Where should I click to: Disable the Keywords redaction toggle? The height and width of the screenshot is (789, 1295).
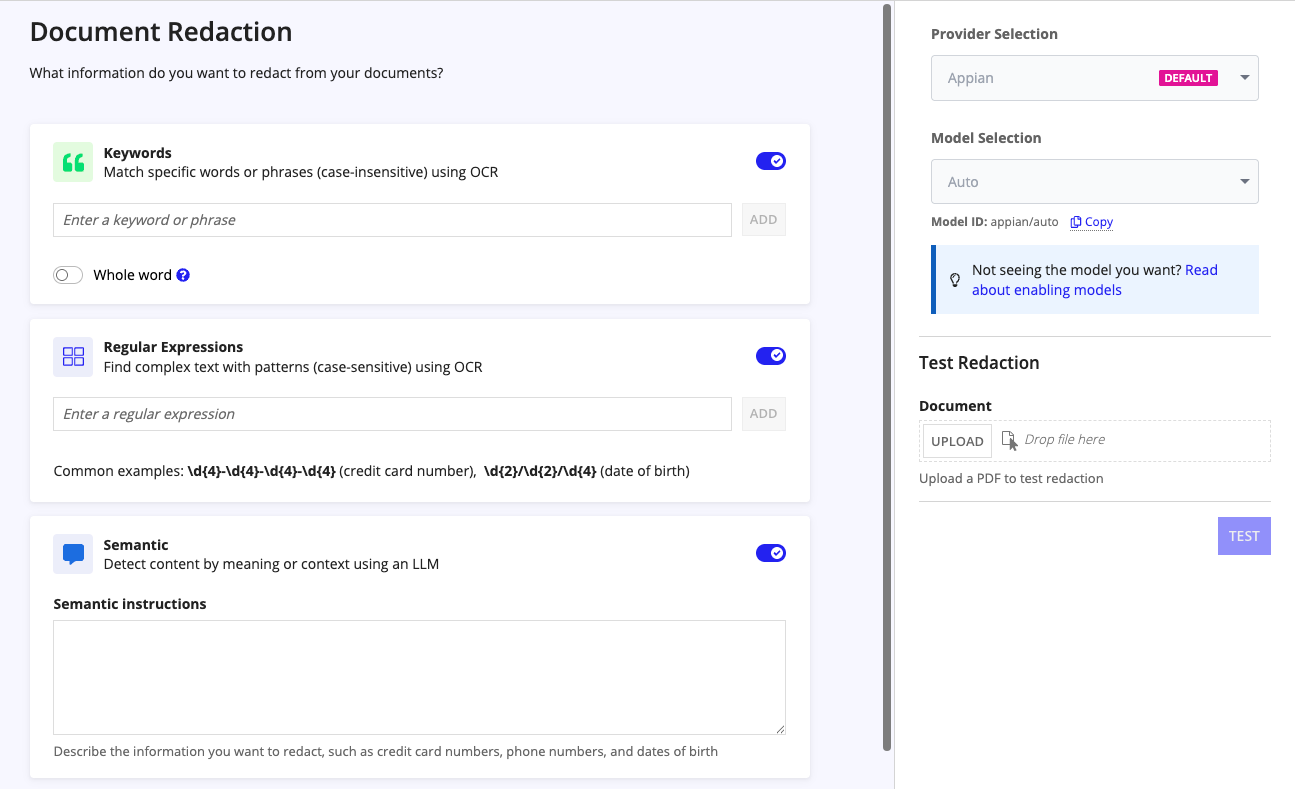pyautogui.click(x=771, y=161)
